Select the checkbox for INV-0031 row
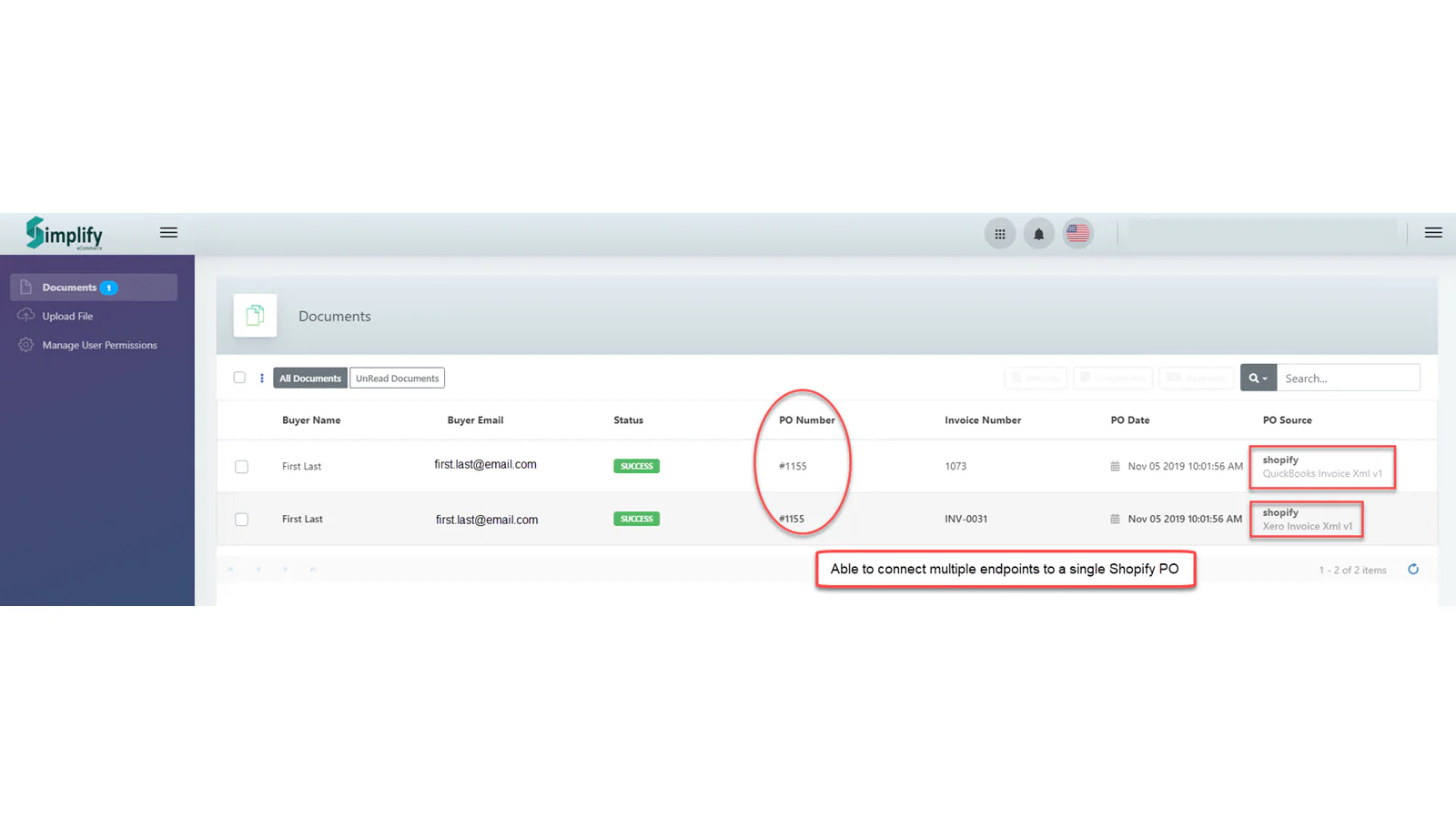Viewport: 1456px width, 819px height. coord(241,519)
